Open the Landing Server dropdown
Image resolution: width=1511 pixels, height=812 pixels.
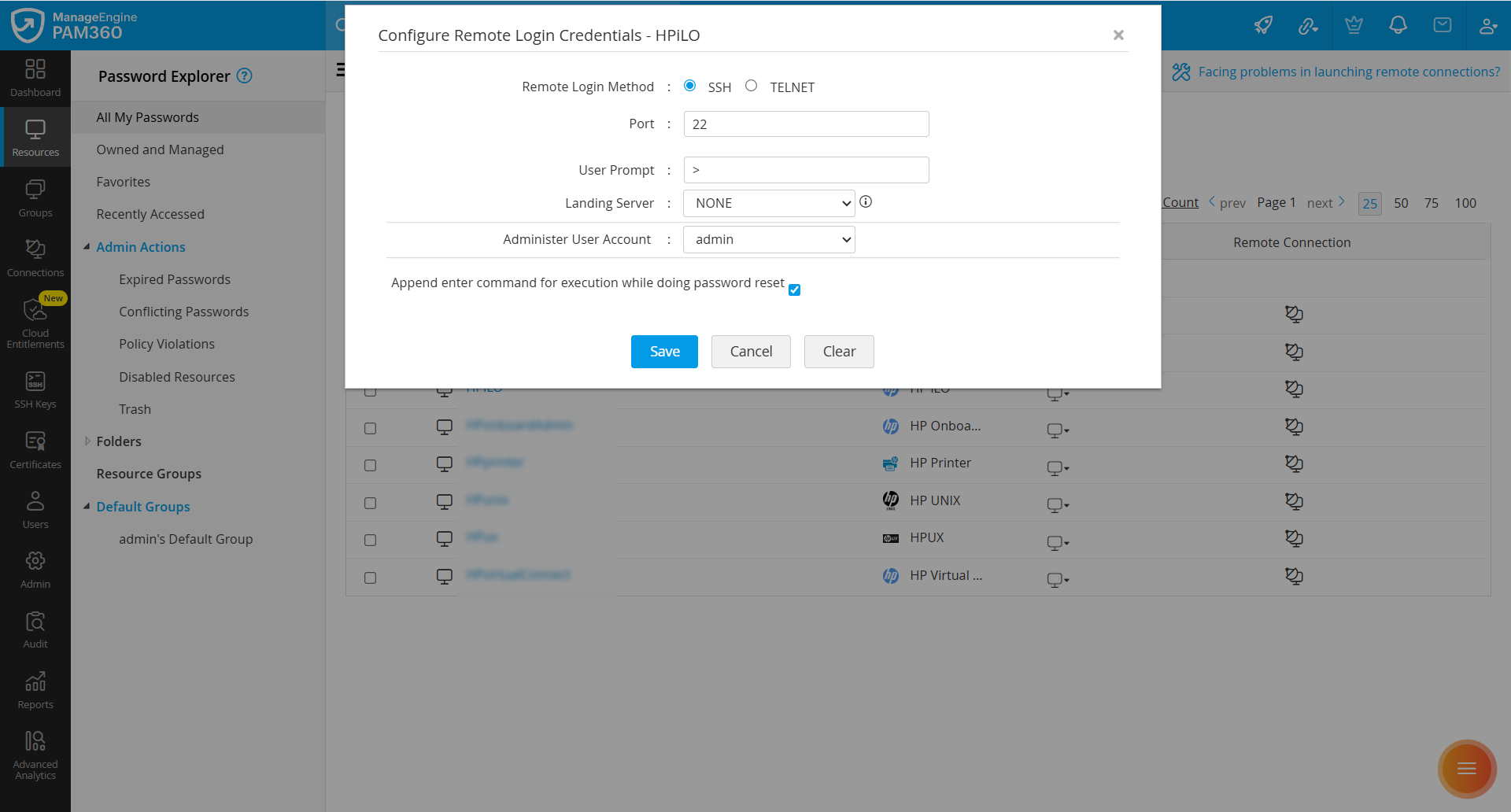(x=769, y=203)
